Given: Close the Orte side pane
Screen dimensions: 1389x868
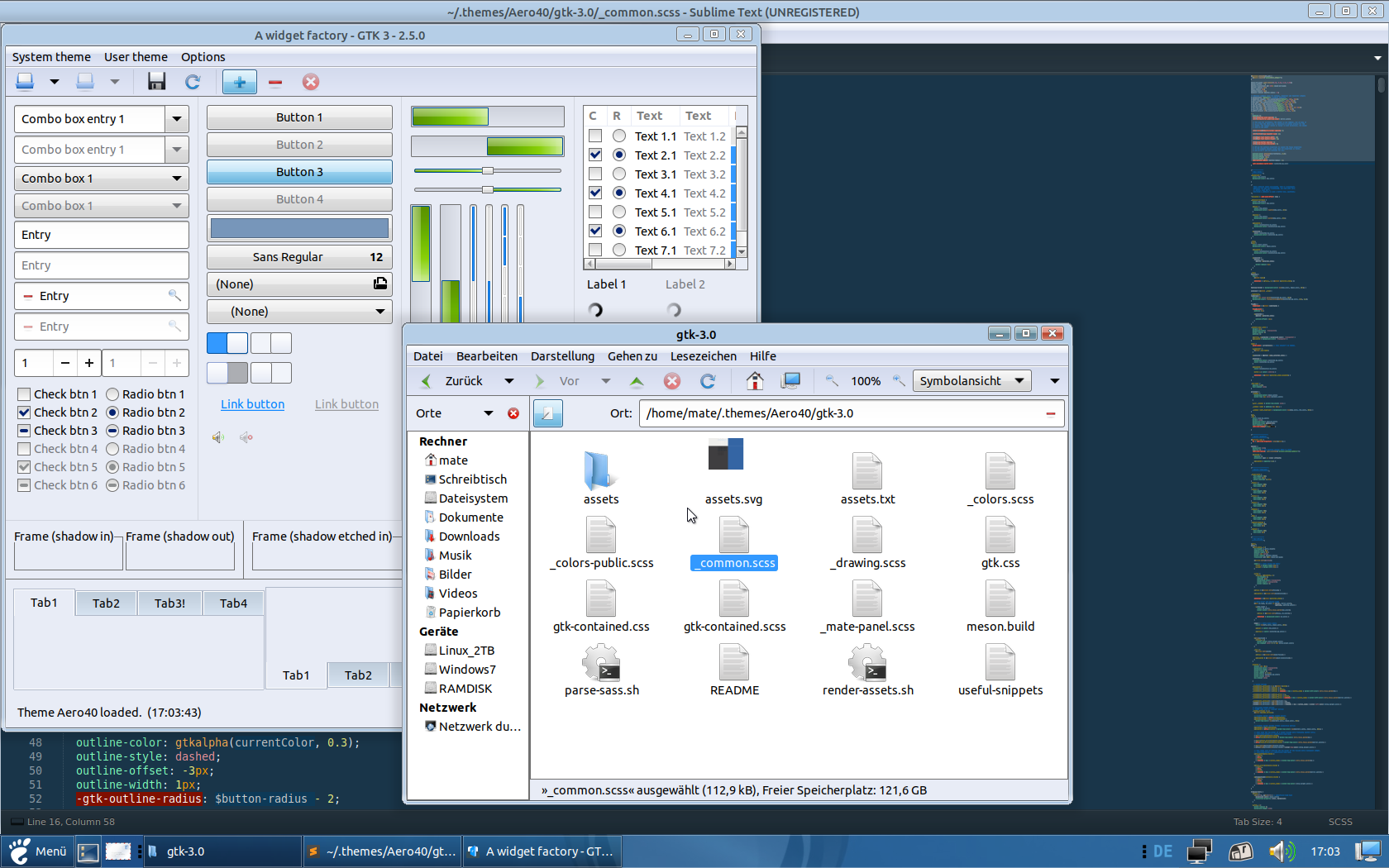Looking at the screenshot, I should click(513, 413).
